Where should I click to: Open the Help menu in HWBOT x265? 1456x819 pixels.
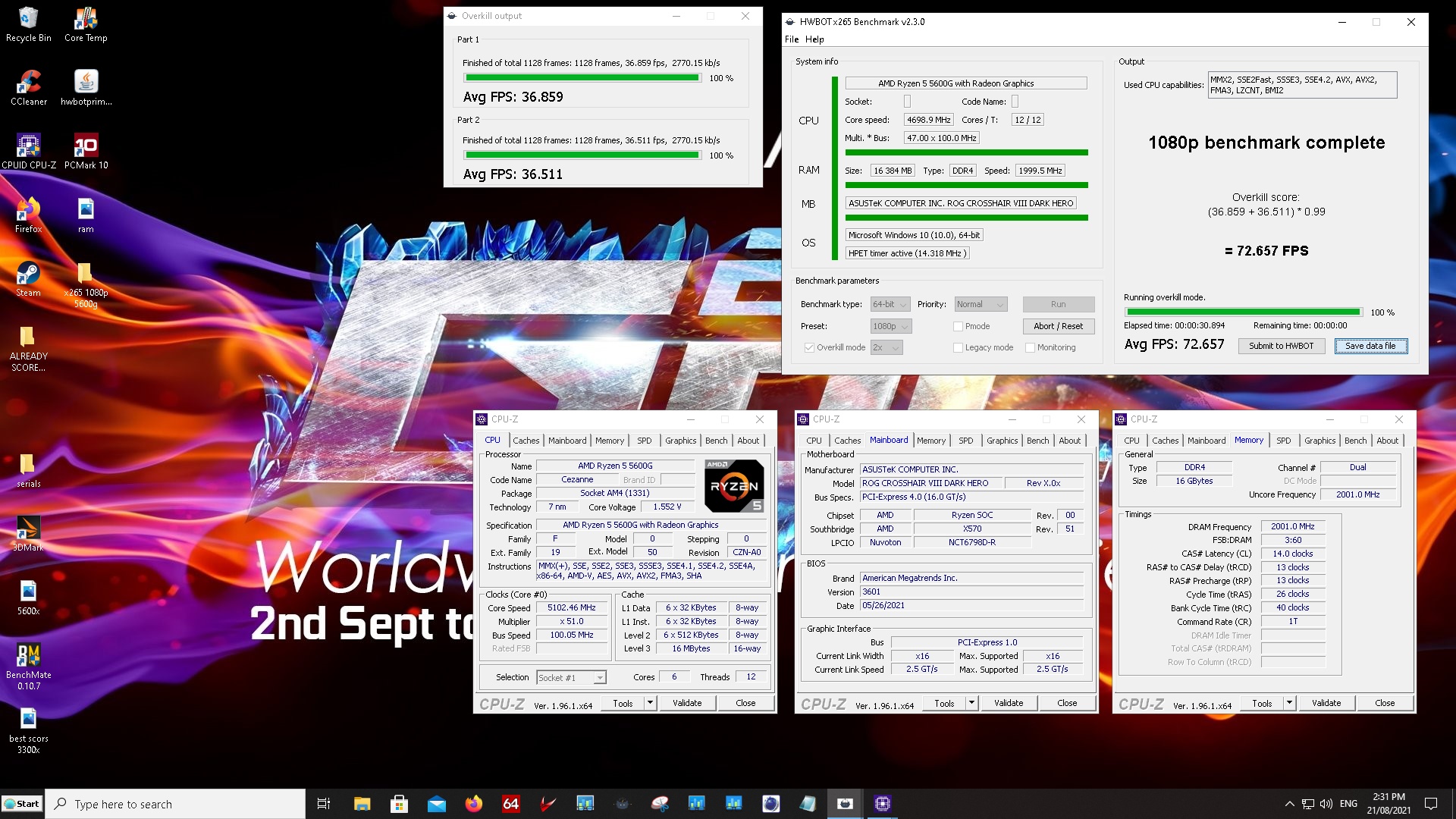[814, 39]
